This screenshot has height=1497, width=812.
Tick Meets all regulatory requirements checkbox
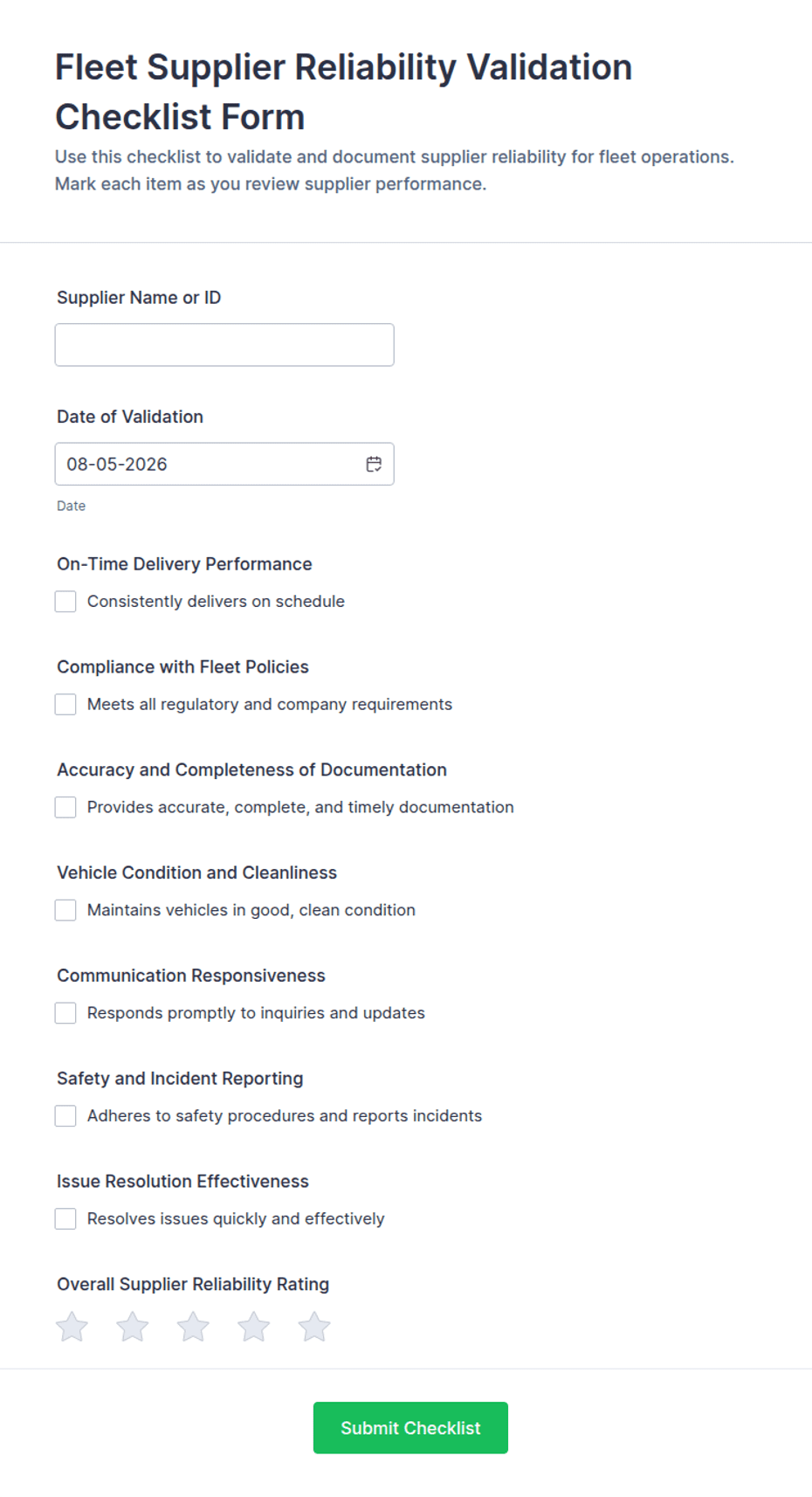pyautogui.click(x=65, y=704)
